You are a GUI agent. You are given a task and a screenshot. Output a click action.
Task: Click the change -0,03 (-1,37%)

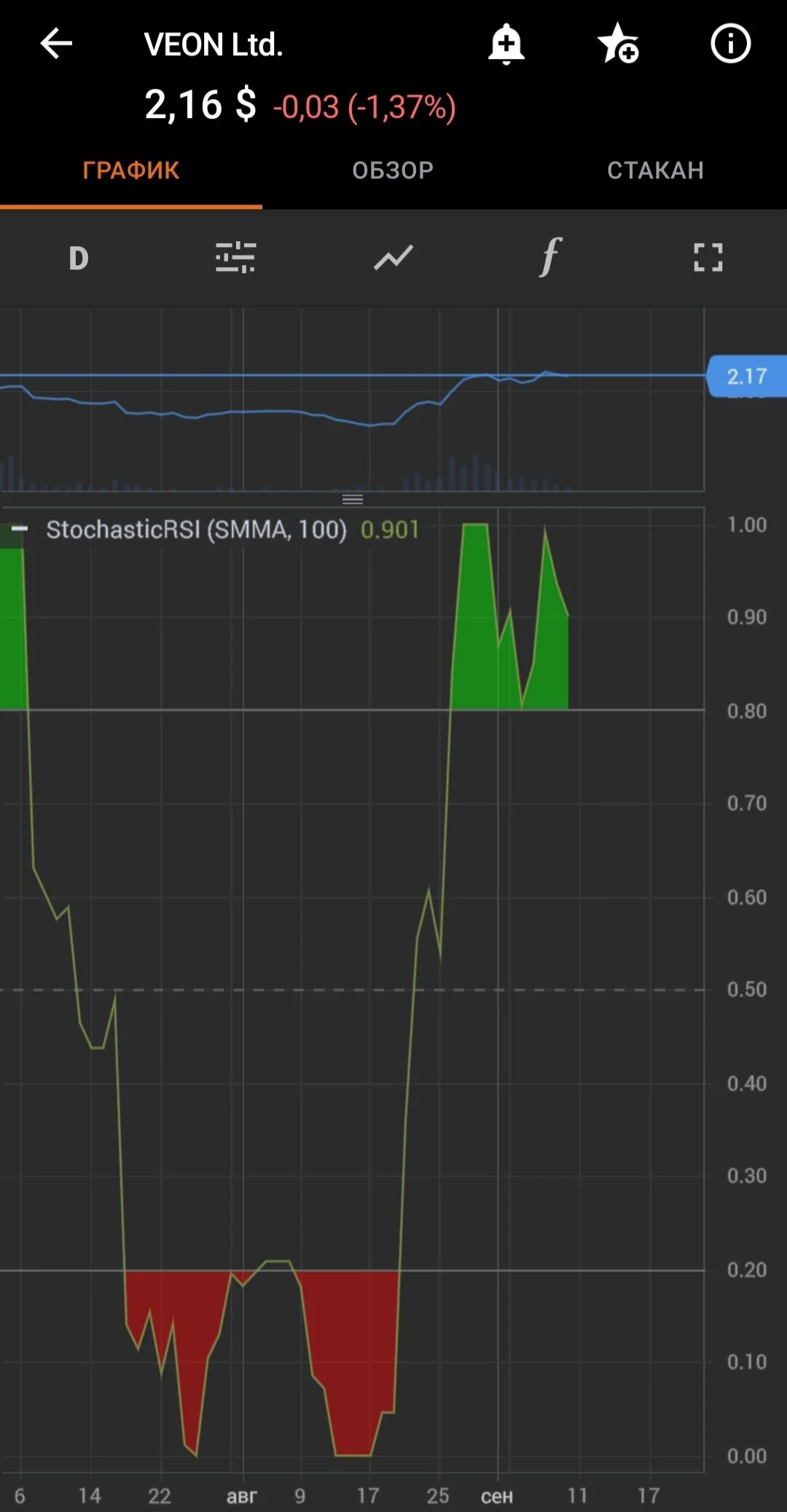click(x=364, y=107)
